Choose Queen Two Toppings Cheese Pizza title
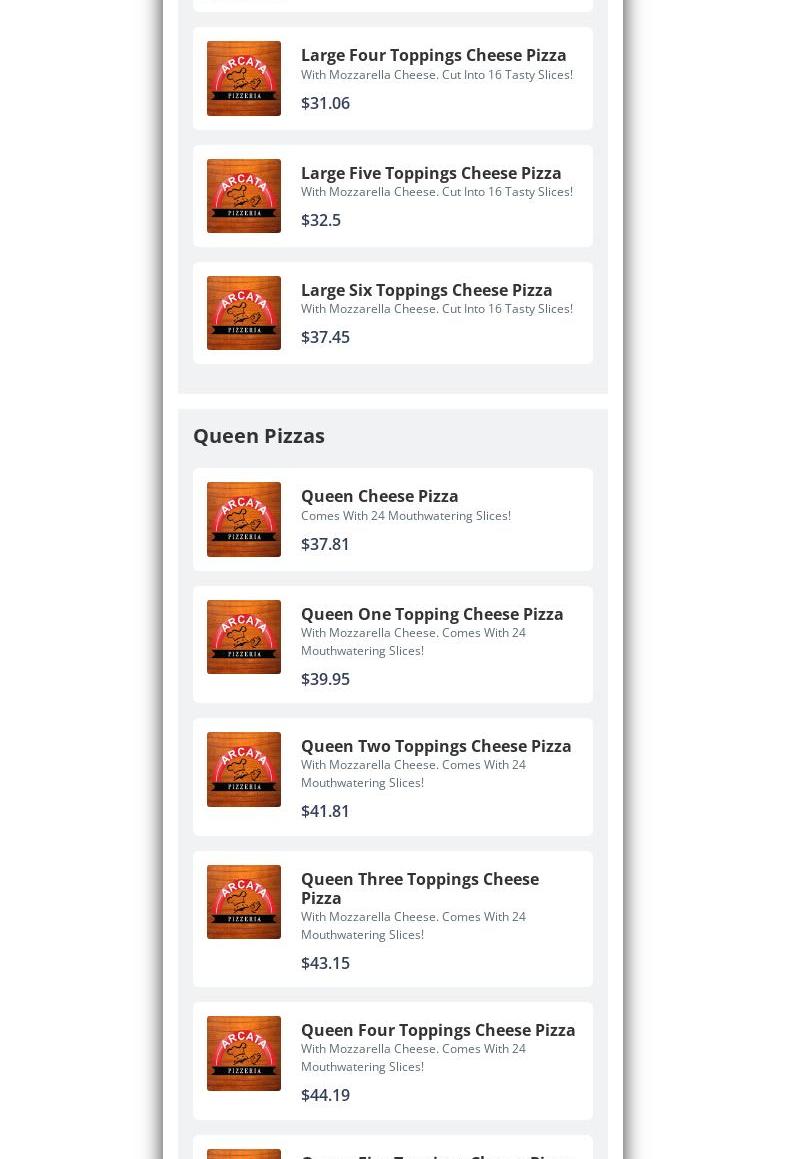785x1159 pixels. tap(436, 746)
